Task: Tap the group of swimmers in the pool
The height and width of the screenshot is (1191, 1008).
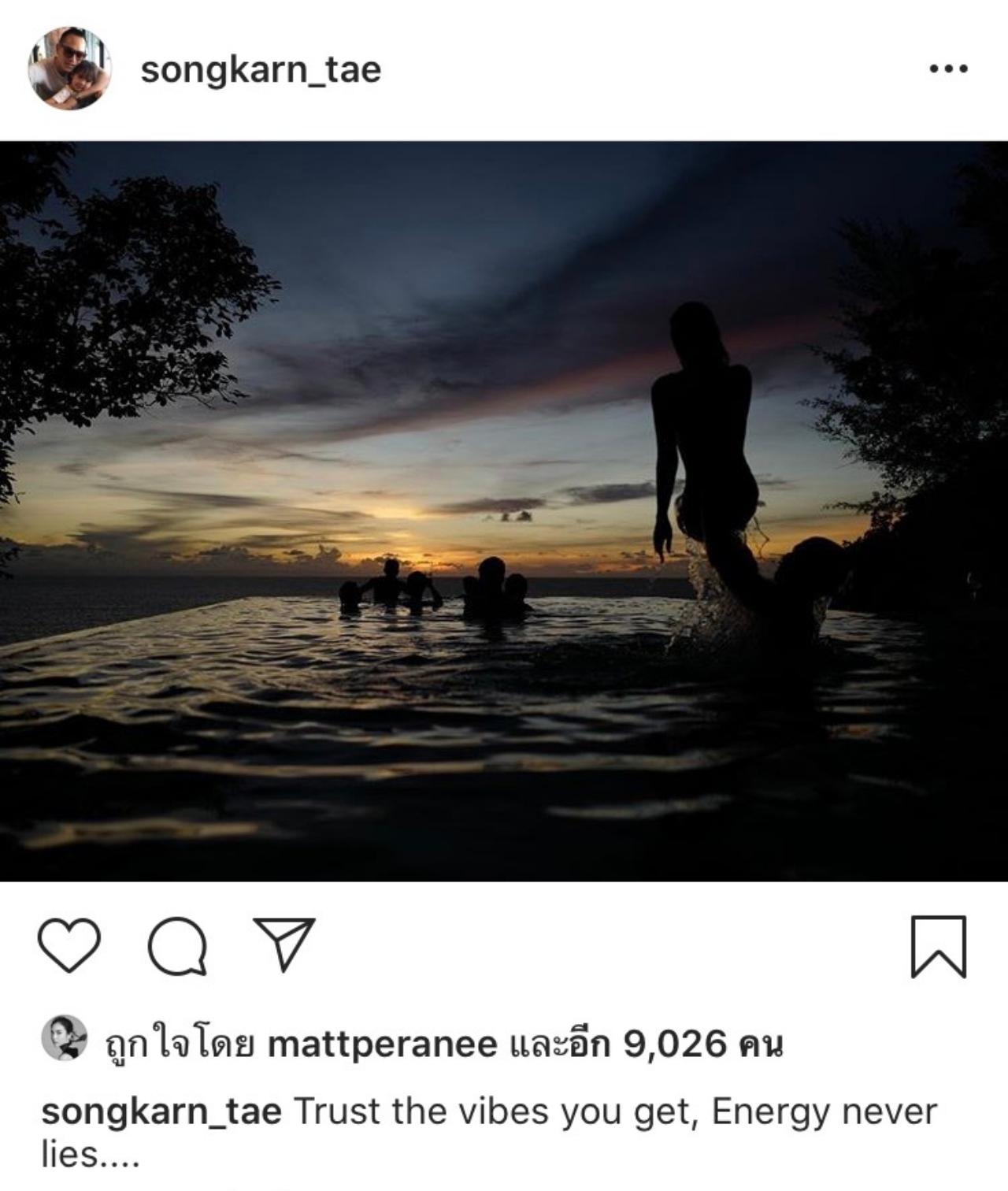Action: pyautogui.click(x=435, y=588)
